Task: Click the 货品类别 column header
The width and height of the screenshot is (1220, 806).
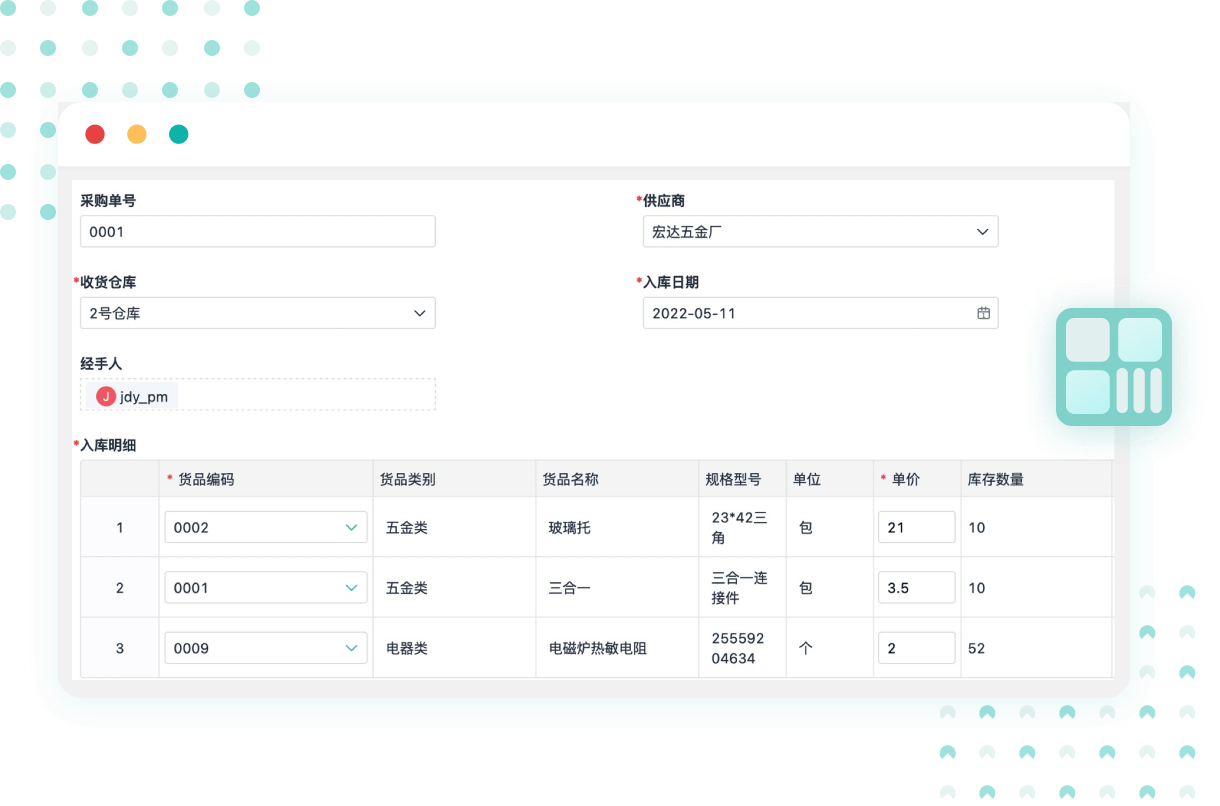Action: coord(454,479)
